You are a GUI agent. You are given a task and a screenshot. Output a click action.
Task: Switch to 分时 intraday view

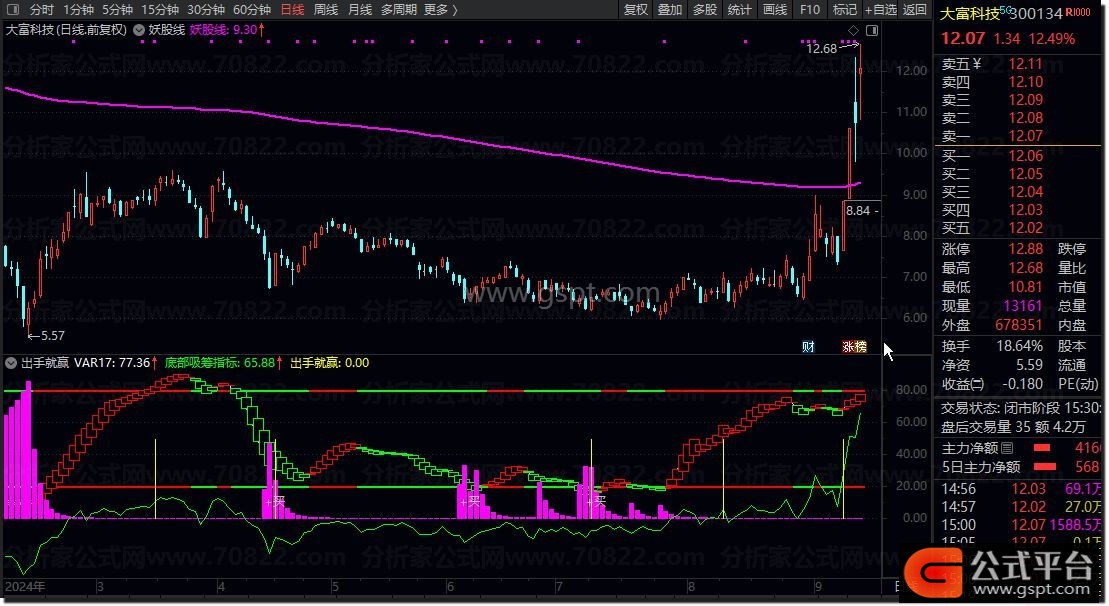(42, 10)
